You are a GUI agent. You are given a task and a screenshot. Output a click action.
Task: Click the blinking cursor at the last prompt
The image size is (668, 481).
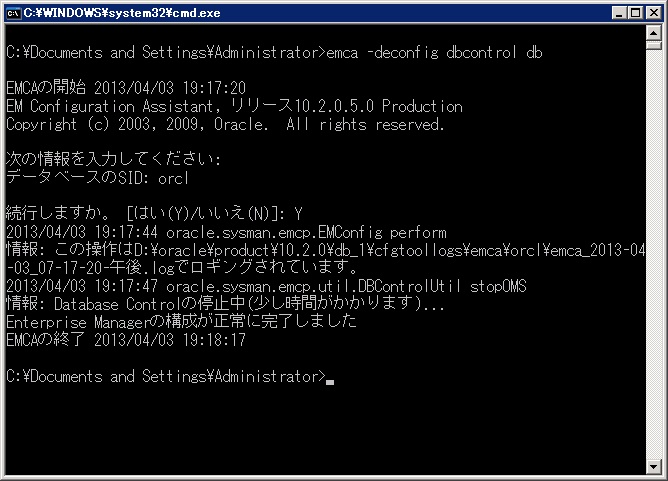pyautogui.click(x=330, y=380)
